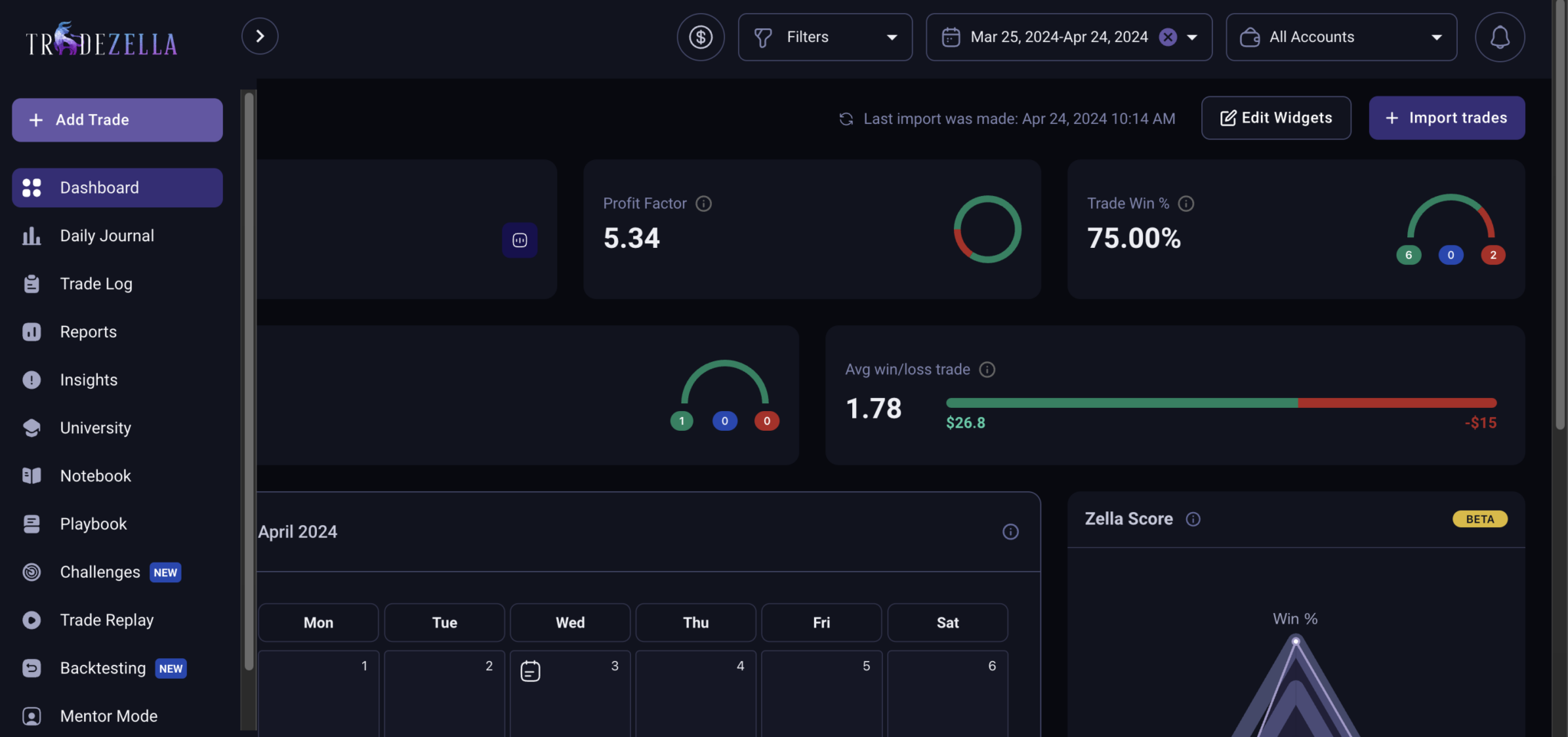Click the Import trades button
1568x737 pixels.
[x=1446, y=118]
